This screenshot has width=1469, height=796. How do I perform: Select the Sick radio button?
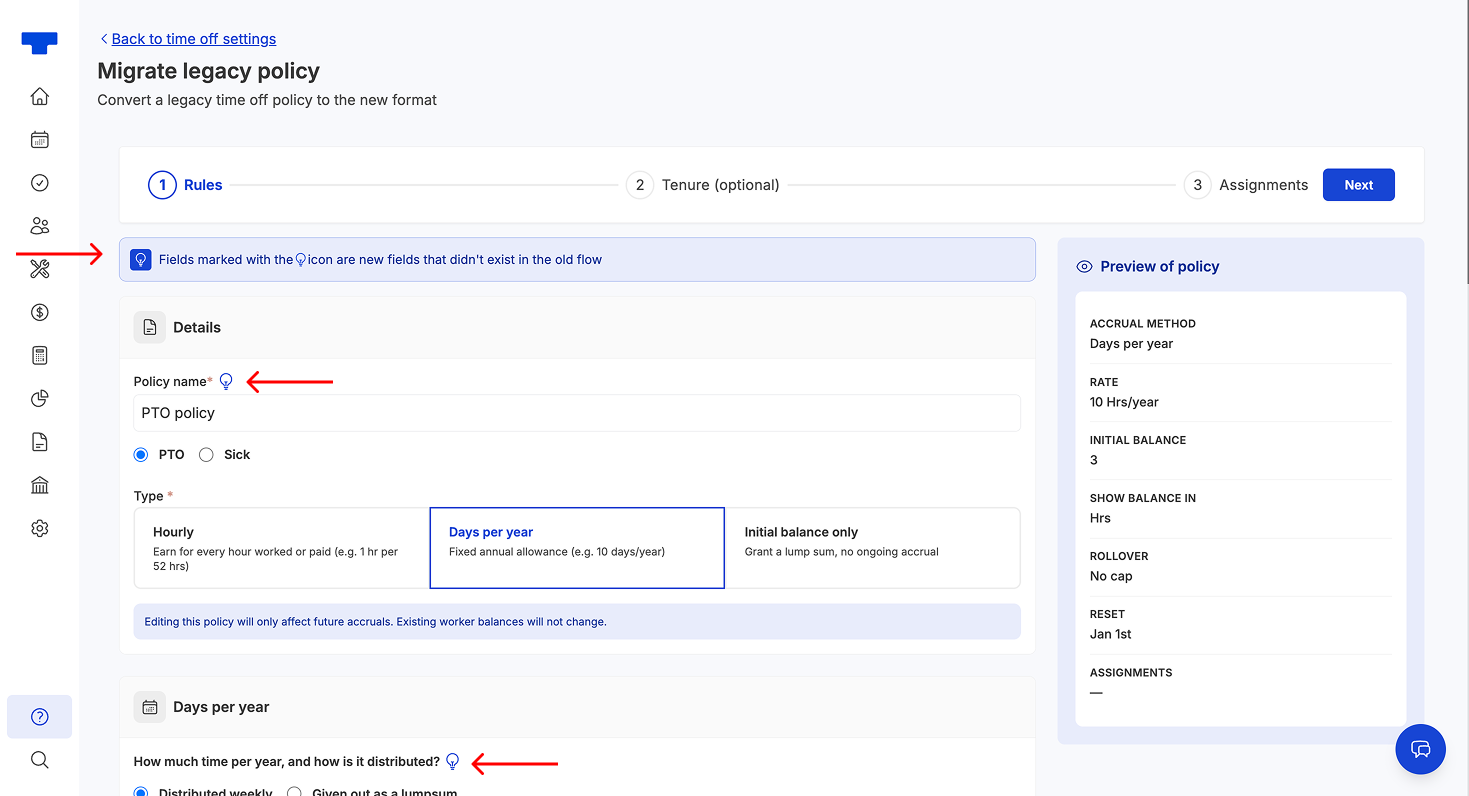pyautogui.click(x=207, y=455)
